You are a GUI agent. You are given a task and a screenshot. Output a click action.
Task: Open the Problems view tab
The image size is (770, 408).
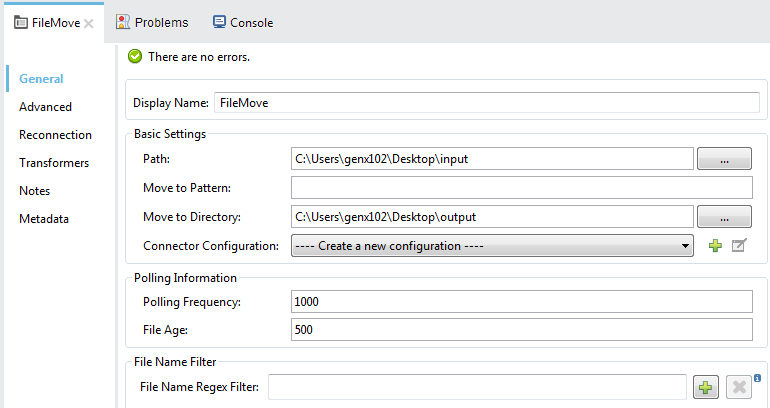coord(151,22)
